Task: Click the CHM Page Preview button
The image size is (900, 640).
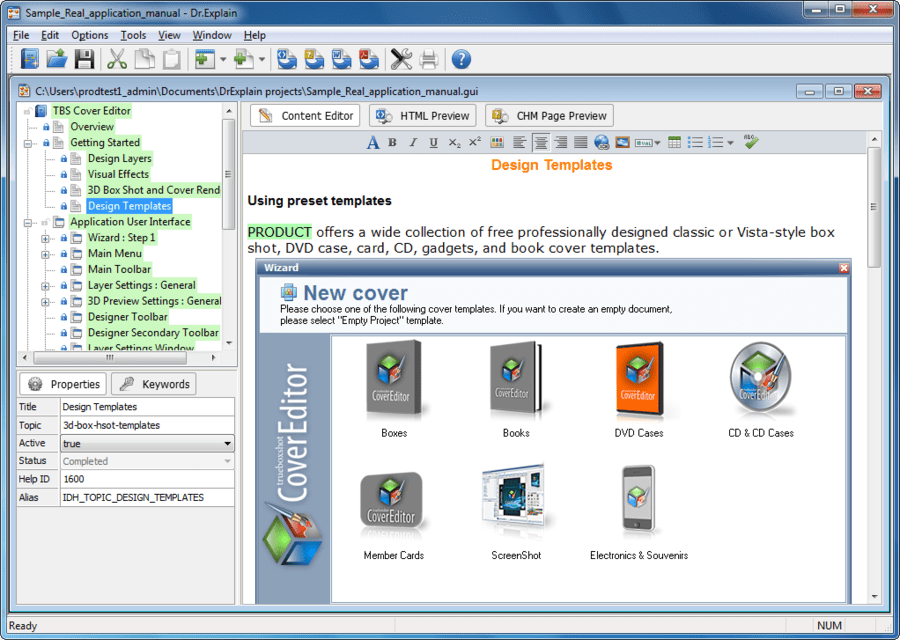Action: (x=549, y=116)
